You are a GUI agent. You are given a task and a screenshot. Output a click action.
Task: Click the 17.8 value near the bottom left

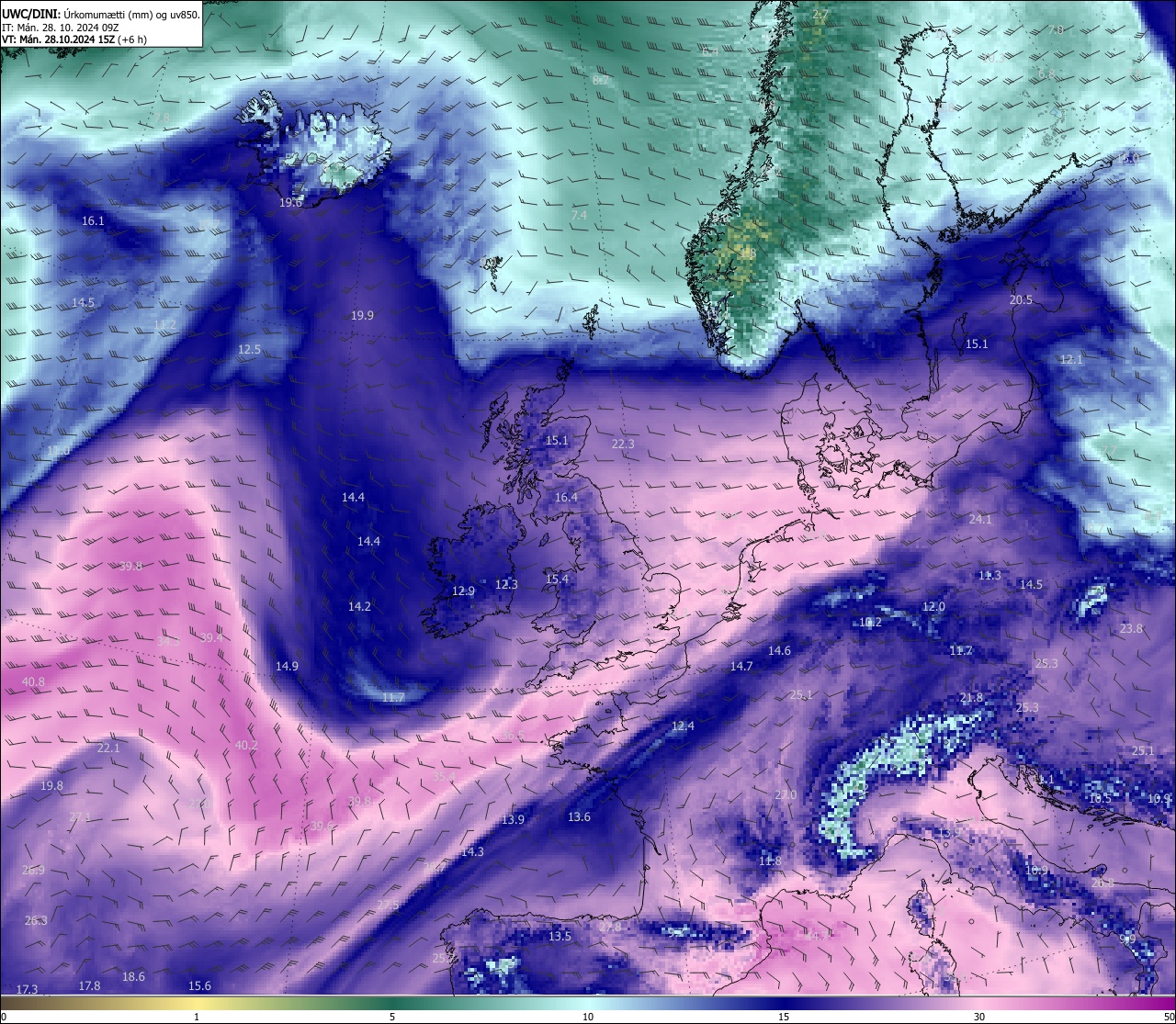pos(89,986)
